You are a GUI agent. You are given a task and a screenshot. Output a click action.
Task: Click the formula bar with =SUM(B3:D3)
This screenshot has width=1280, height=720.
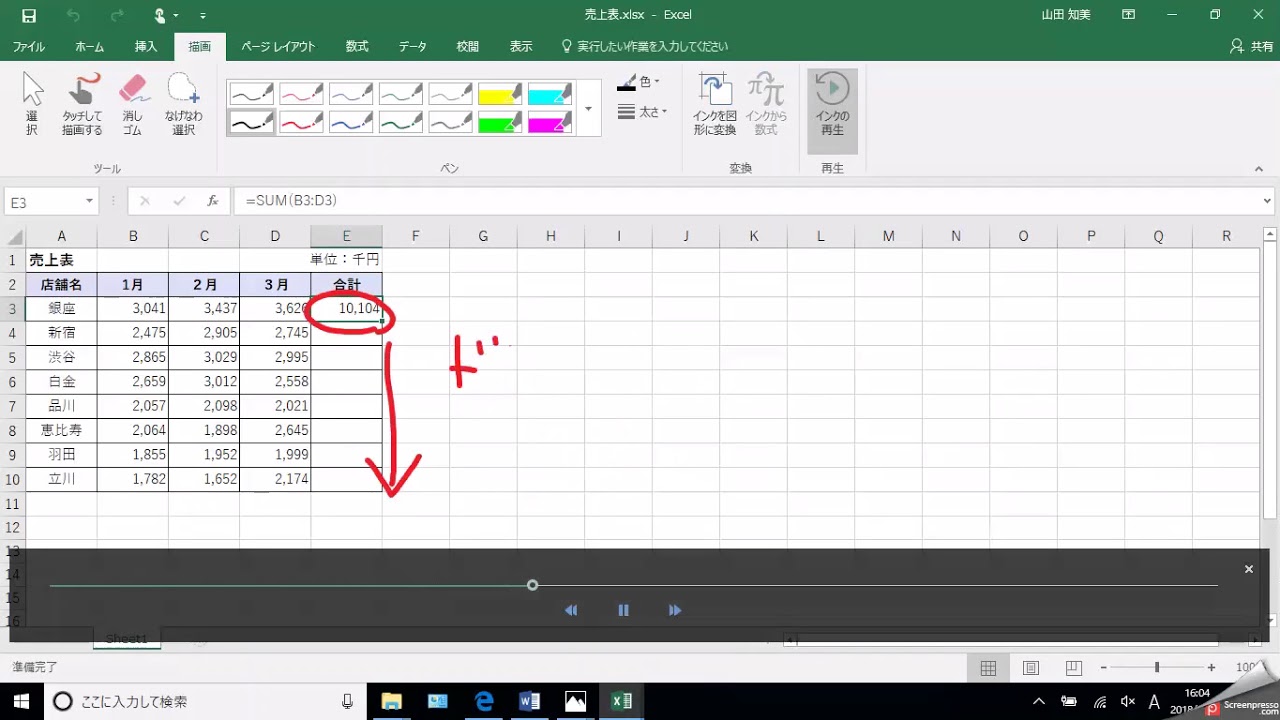click(746, 201)
